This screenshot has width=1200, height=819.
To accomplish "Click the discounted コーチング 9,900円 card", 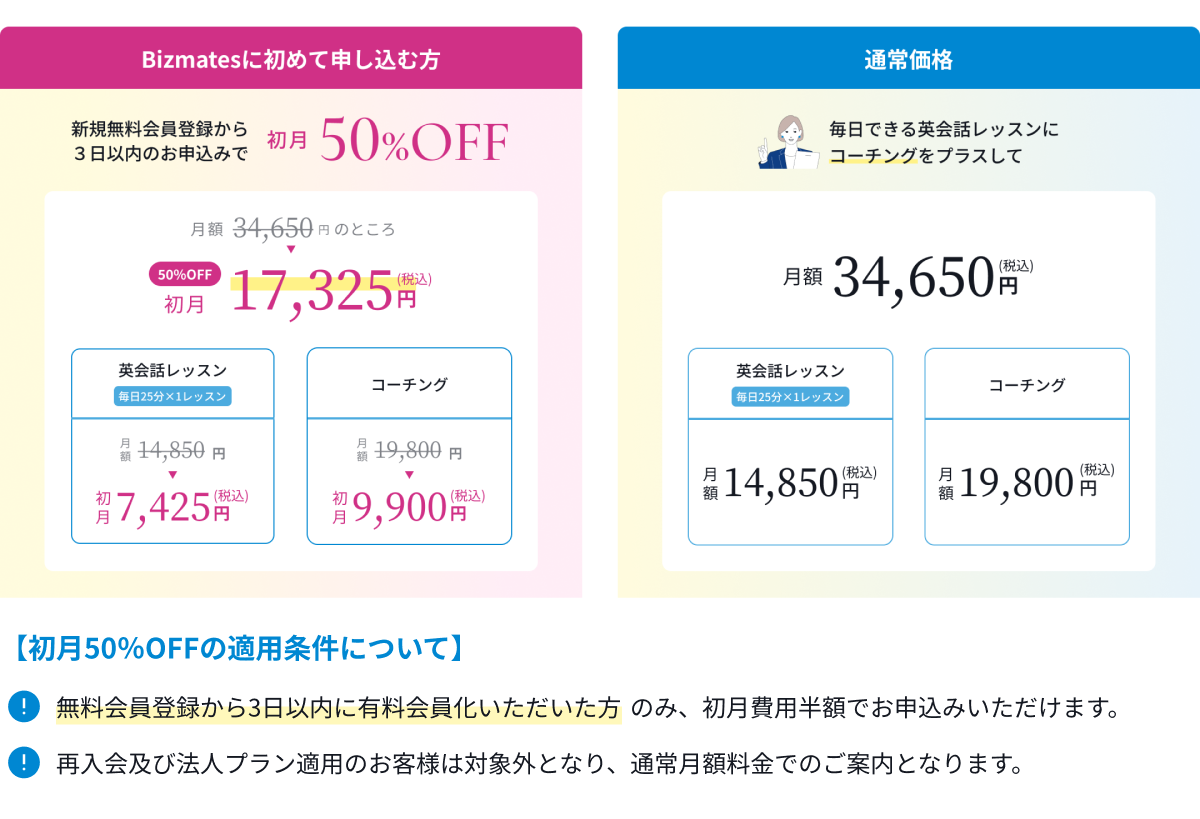I will click(x=409, y=446).
